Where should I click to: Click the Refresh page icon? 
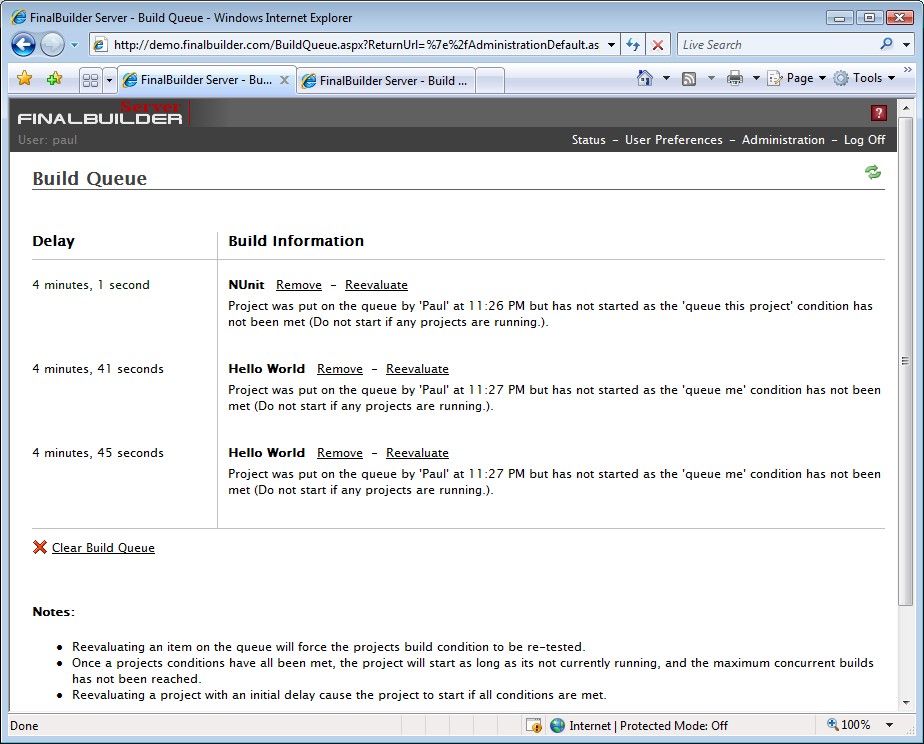(633, 45)
